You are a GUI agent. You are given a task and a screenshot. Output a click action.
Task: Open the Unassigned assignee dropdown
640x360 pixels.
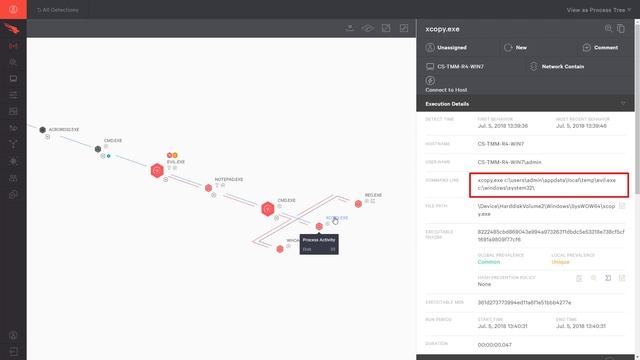point(446,47)
